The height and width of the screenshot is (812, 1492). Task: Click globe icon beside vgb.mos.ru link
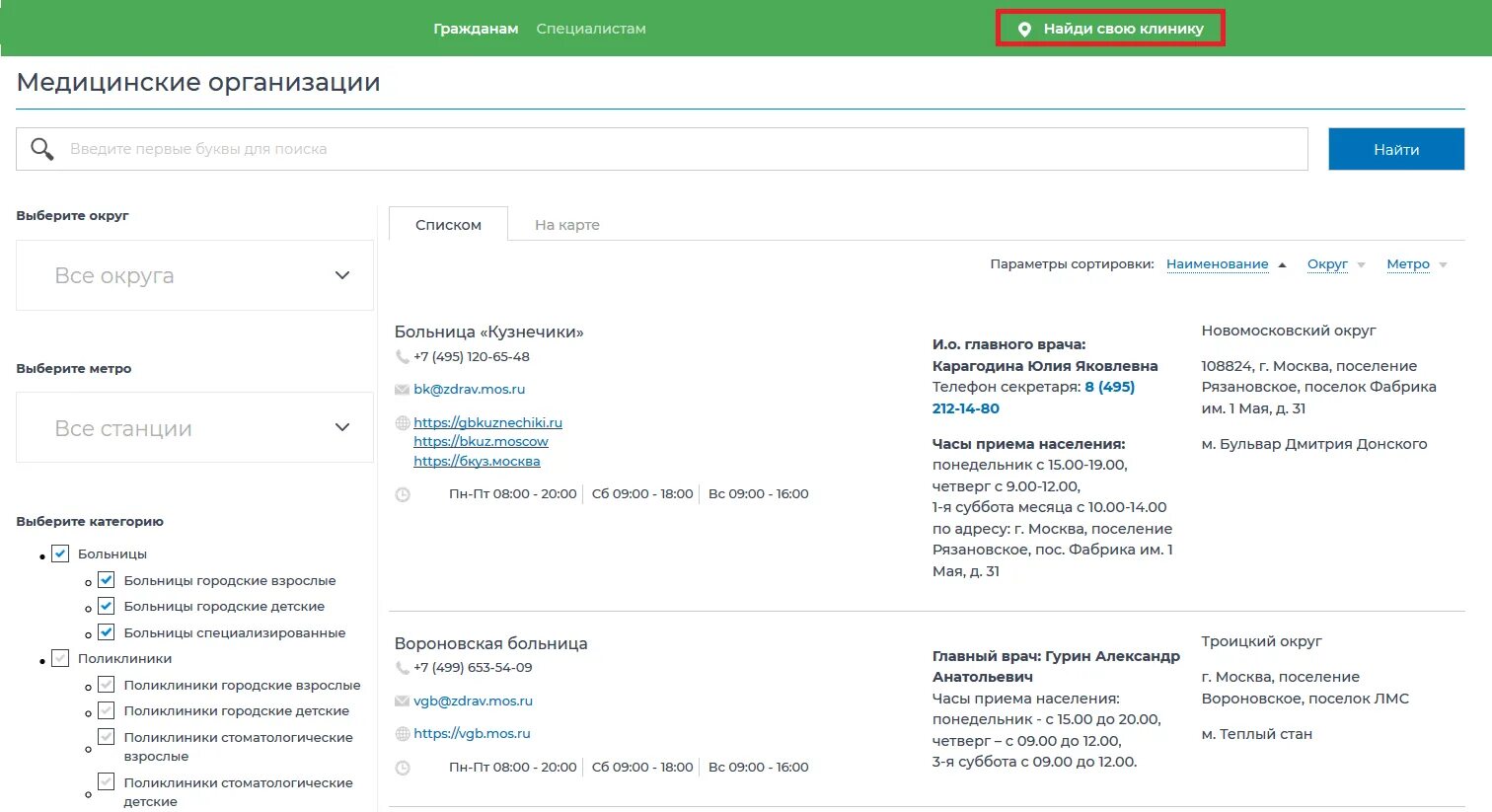click(402, 734)
